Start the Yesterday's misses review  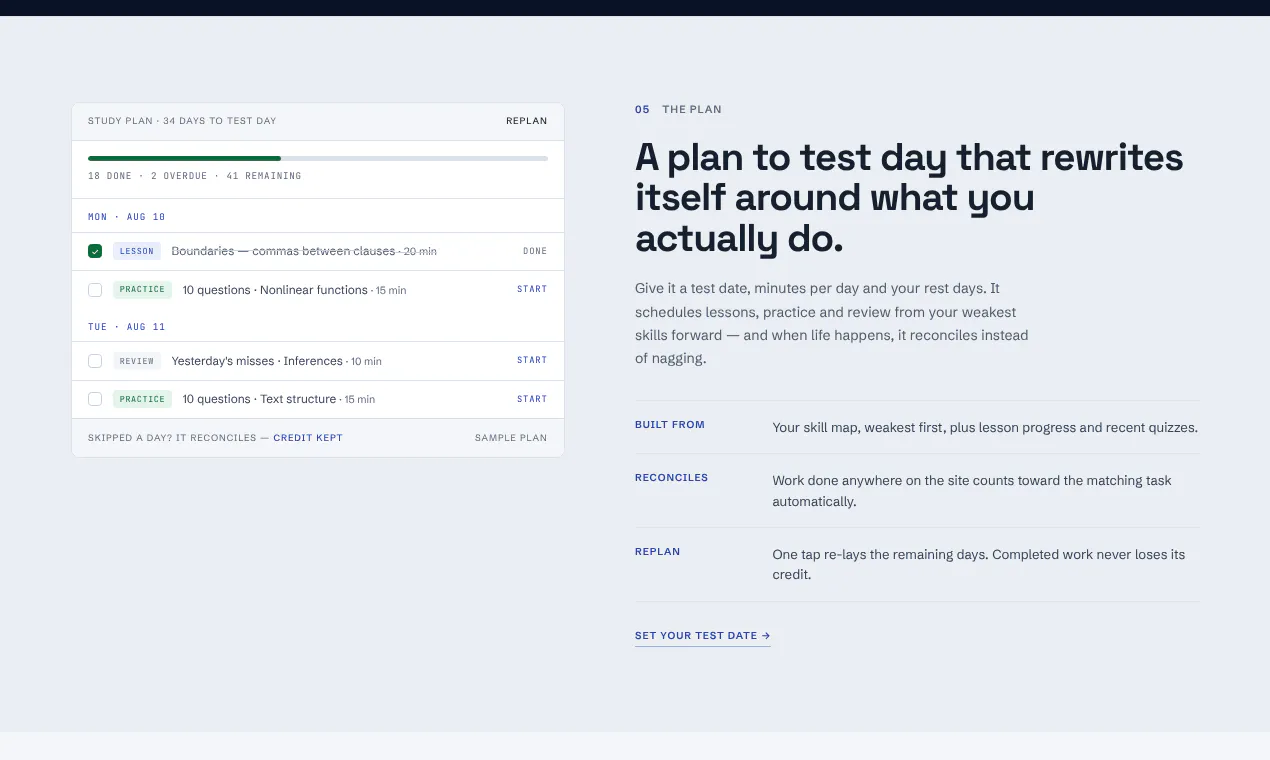[x=532, y=360]
